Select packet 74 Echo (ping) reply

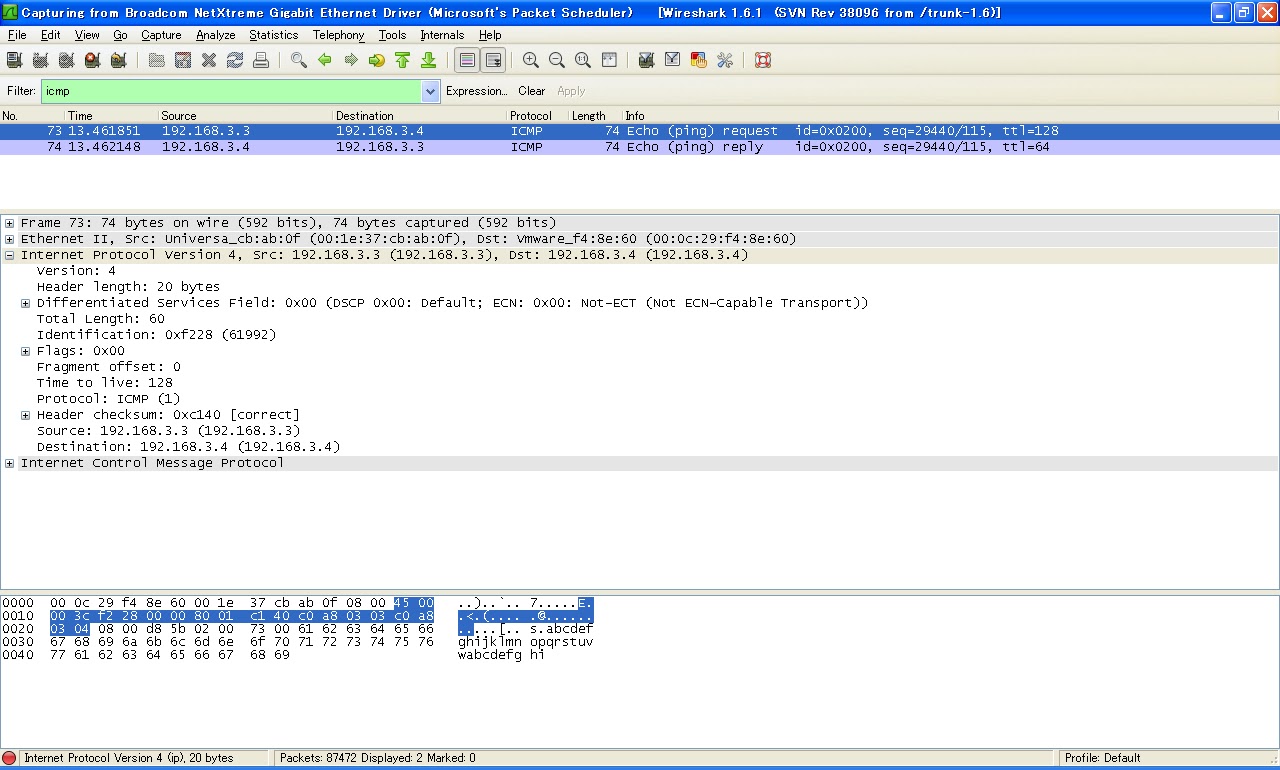pos(640,147)
